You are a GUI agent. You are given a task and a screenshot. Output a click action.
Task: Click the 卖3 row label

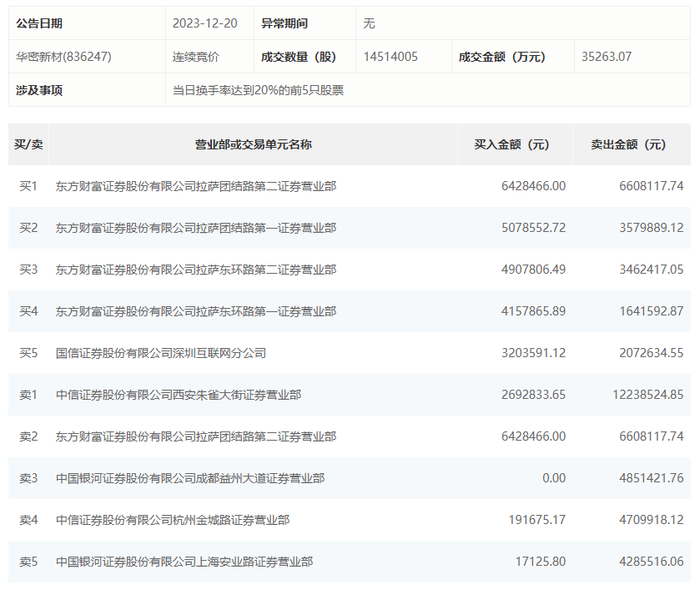(29, 478)
